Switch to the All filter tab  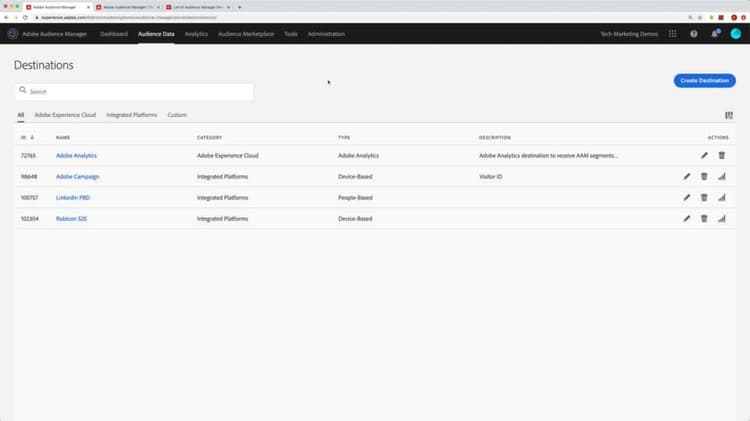click(21, 115)
